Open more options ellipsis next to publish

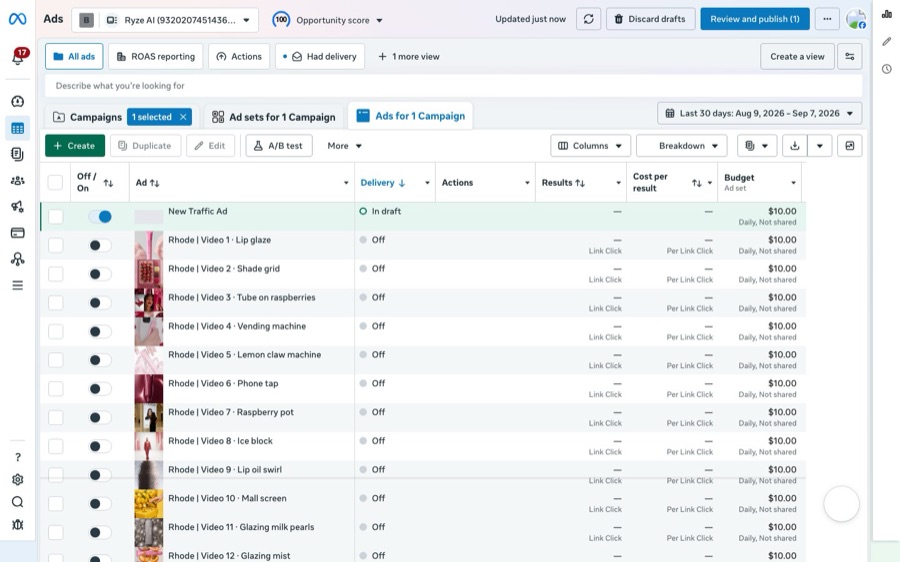pos(827,19)
